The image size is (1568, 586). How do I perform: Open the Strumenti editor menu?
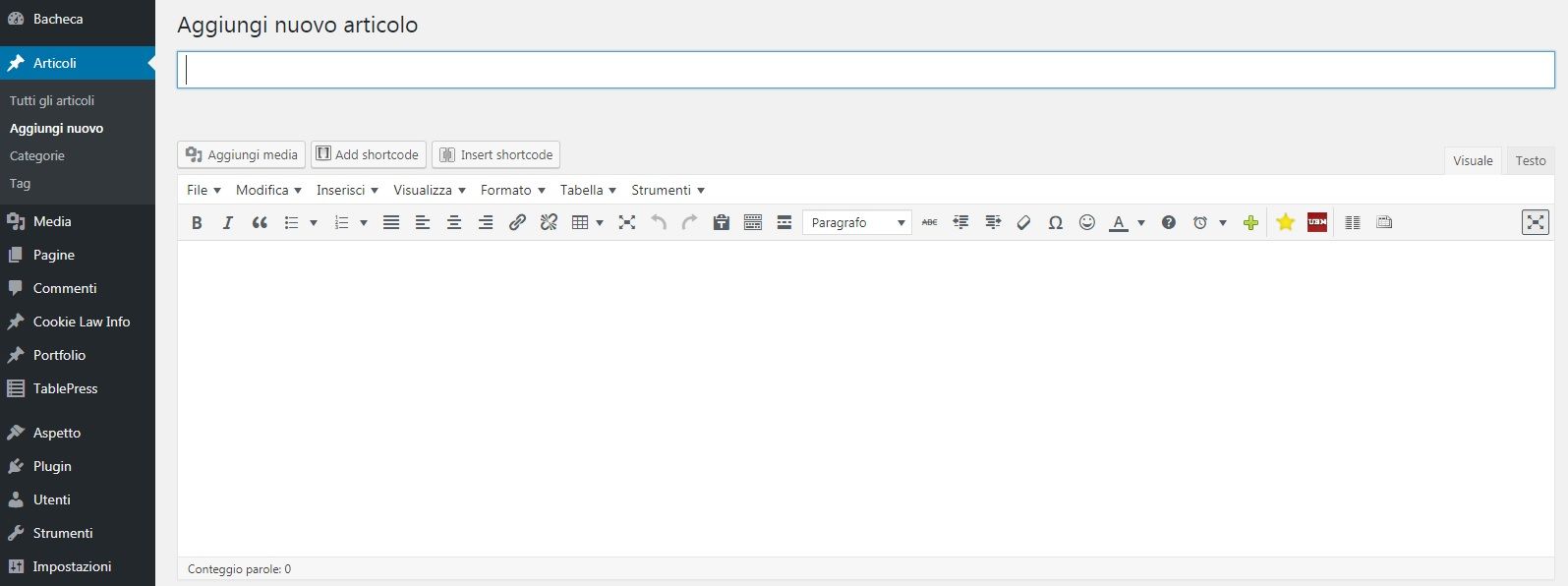[668, 190]
